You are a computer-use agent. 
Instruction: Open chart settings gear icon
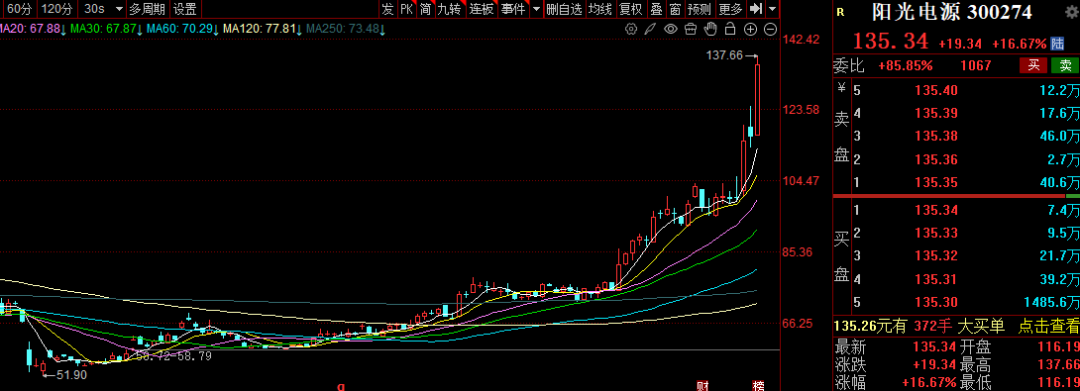pos(631,29)
